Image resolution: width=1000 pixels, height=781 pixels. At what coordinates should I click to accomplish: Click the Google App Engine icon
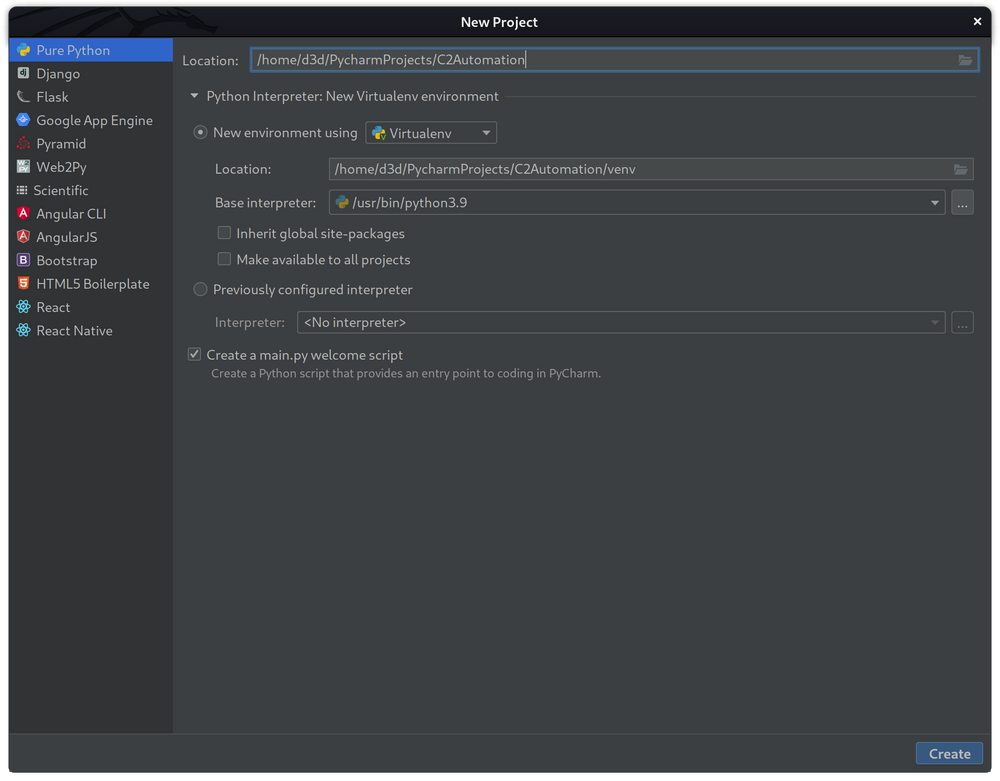point(22,120)
